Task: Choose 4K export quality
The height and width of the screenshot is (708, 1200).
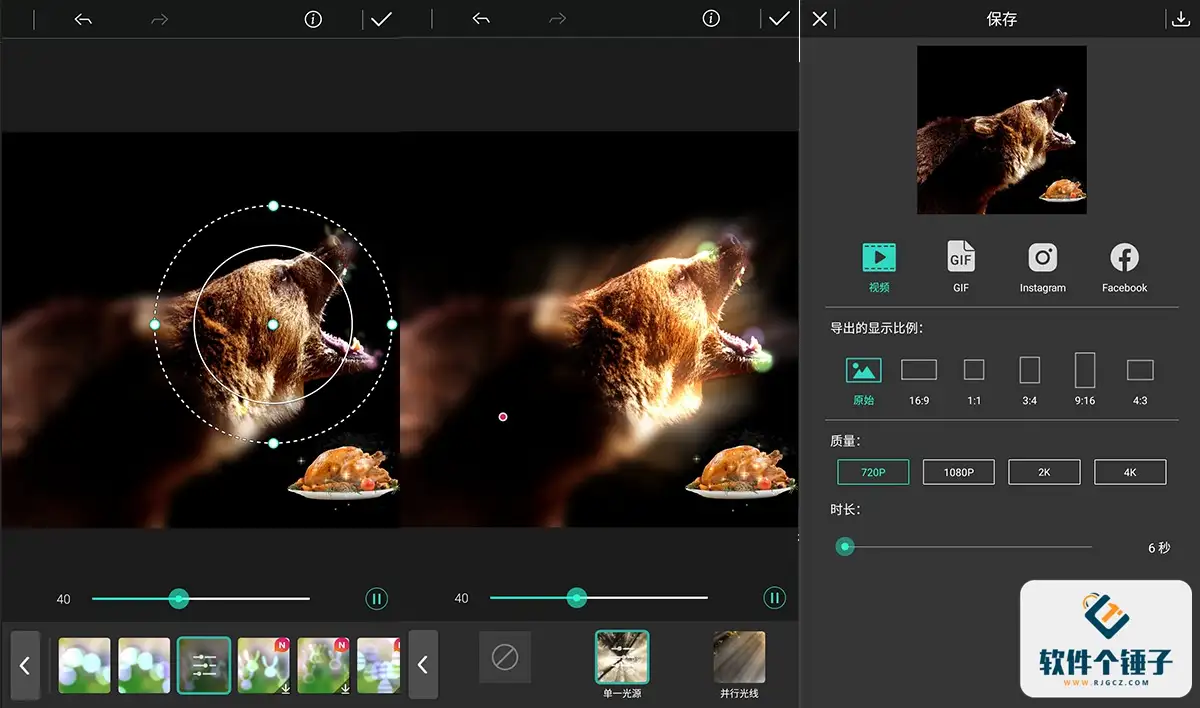Action: coord(1129,471)
